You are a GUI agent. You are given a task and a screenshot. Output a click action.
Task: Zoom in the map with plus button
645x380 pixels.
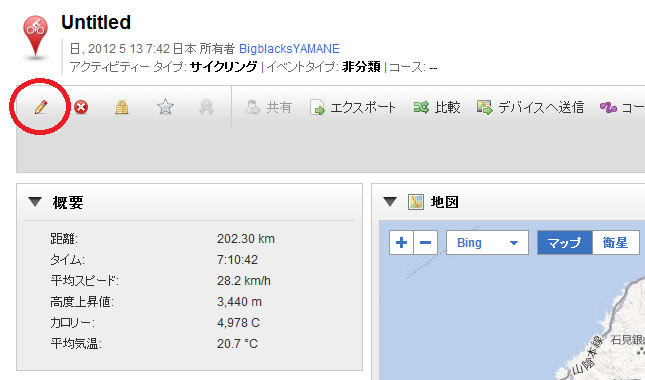pyautogui.click(x=401, y=243)
